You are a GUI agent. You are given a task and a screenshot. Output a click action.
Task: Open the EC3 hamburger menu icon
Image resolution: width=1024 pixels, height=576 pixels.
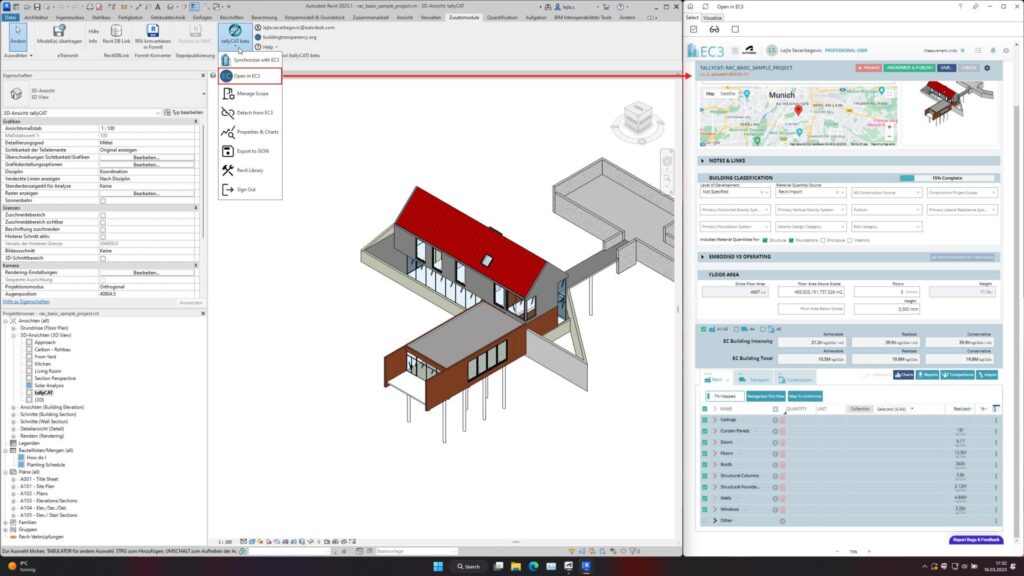click(x=735, y=50)
